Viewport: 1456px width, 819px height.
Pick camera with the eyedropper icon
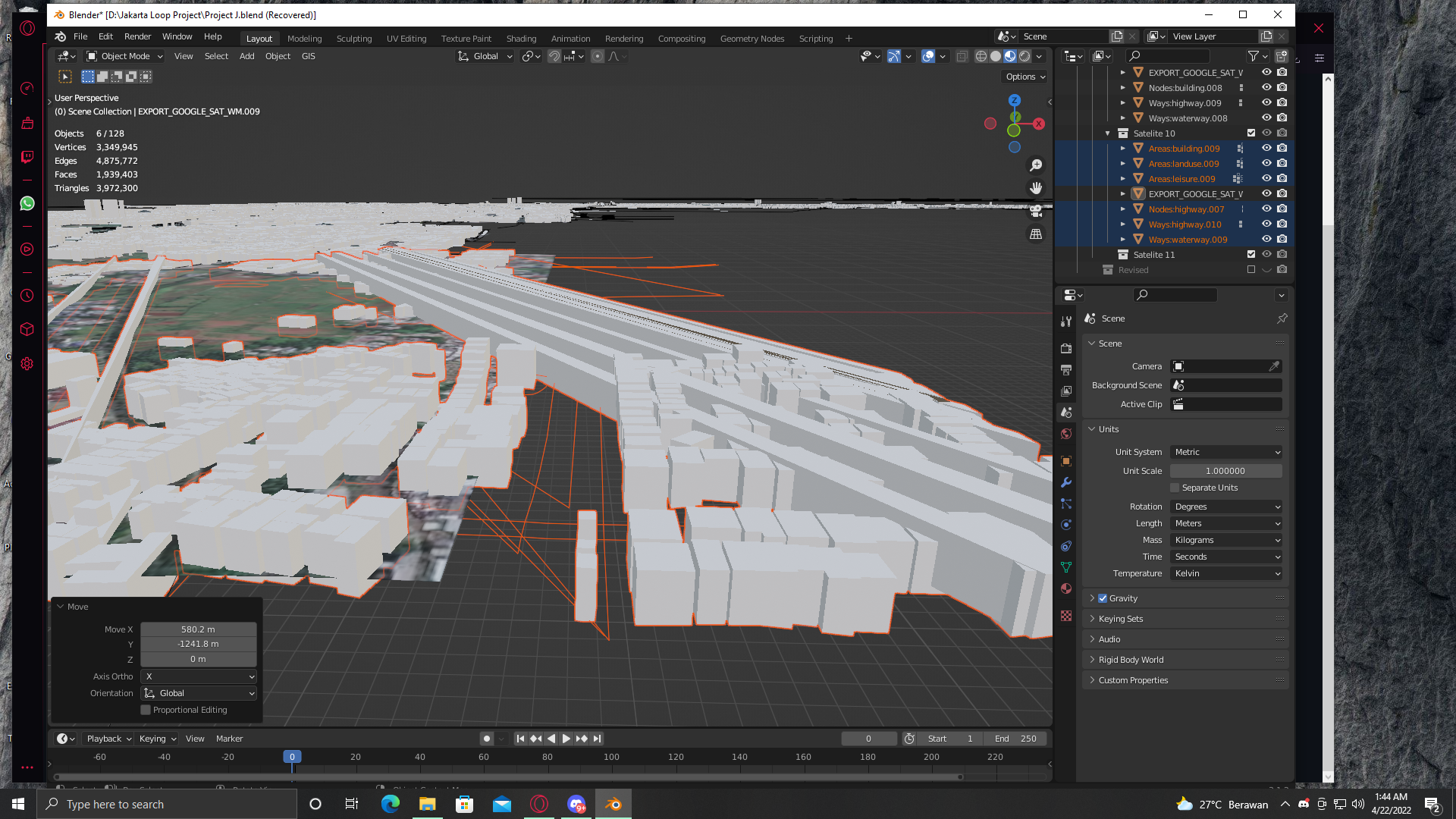(x=1274, y=366)
